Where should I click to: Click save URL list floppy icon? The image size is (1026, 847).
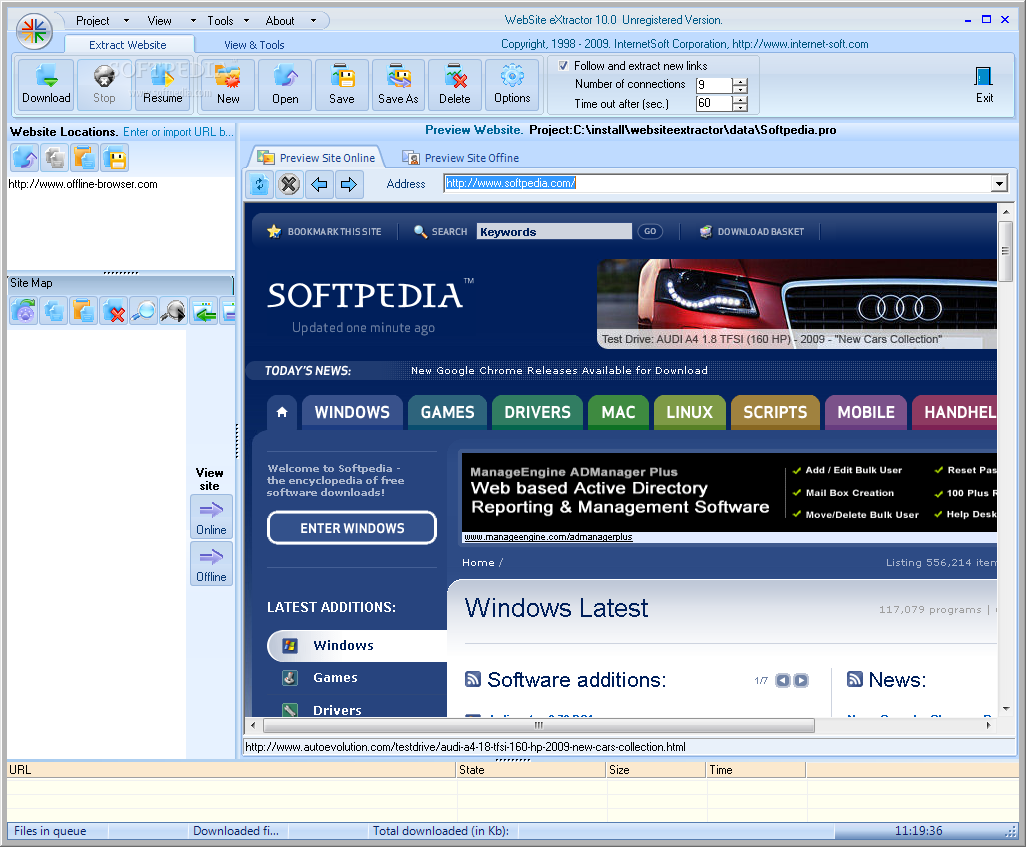(115, 158)
